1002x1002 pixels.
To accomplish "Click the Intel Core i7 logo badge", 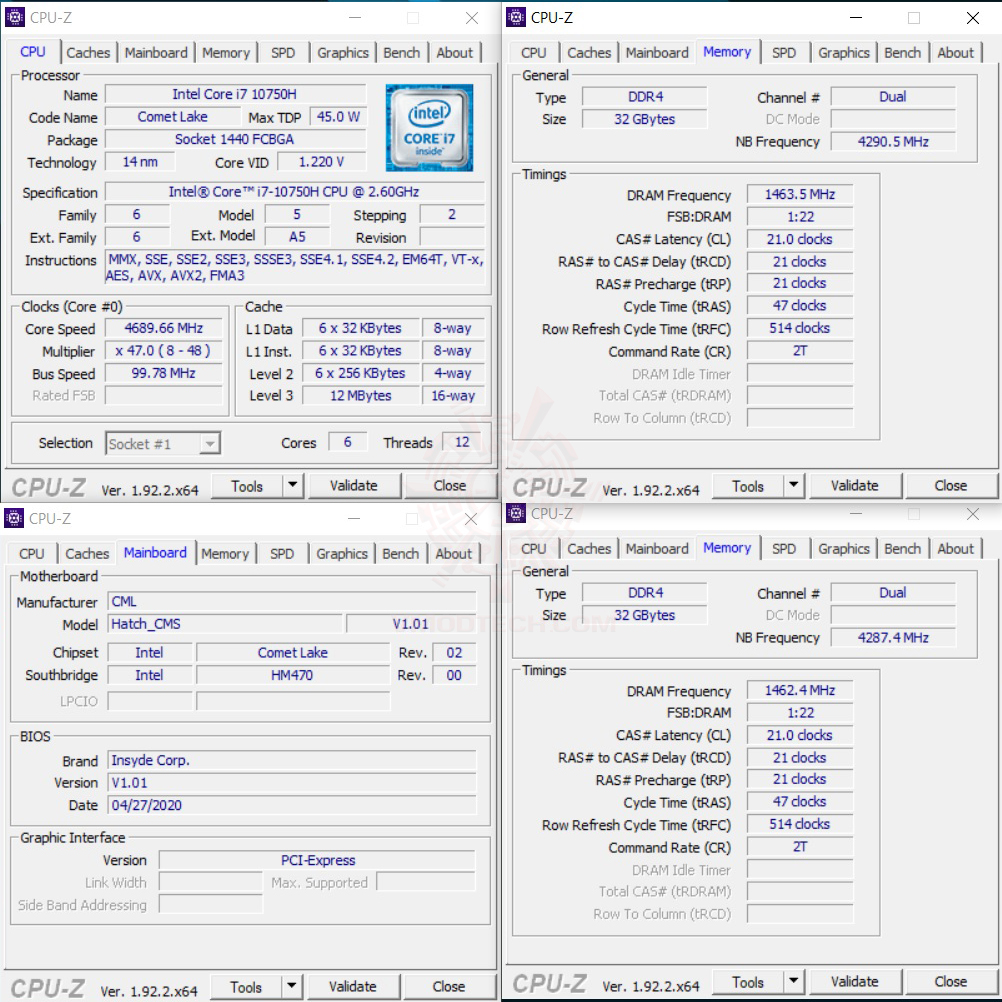I will point(429,128).
